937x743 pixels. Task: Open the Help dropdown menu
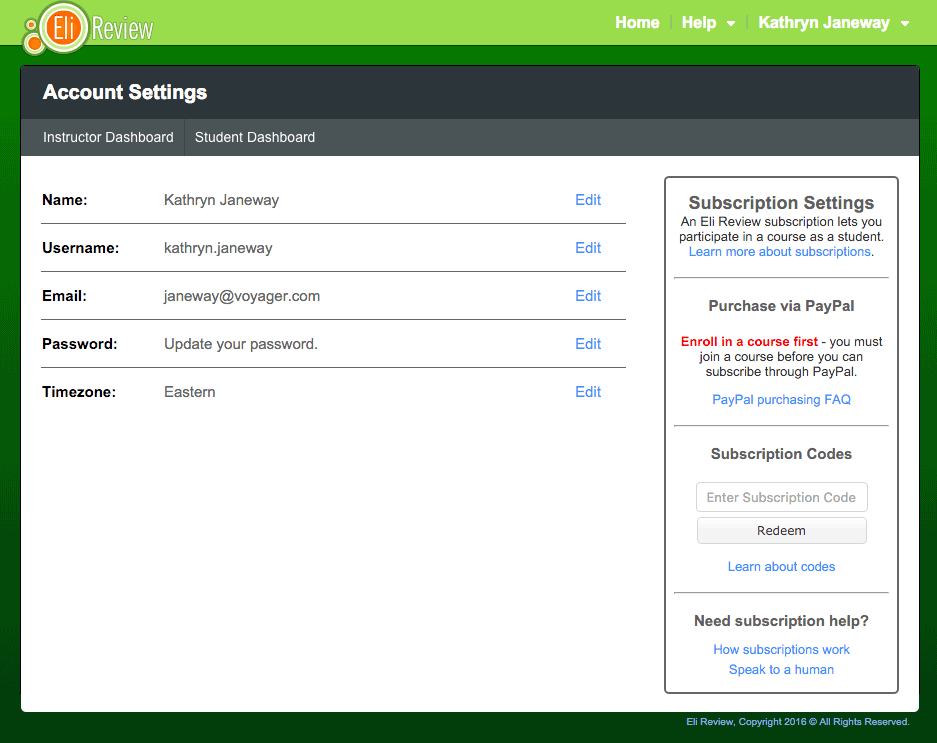coord(708,23)
